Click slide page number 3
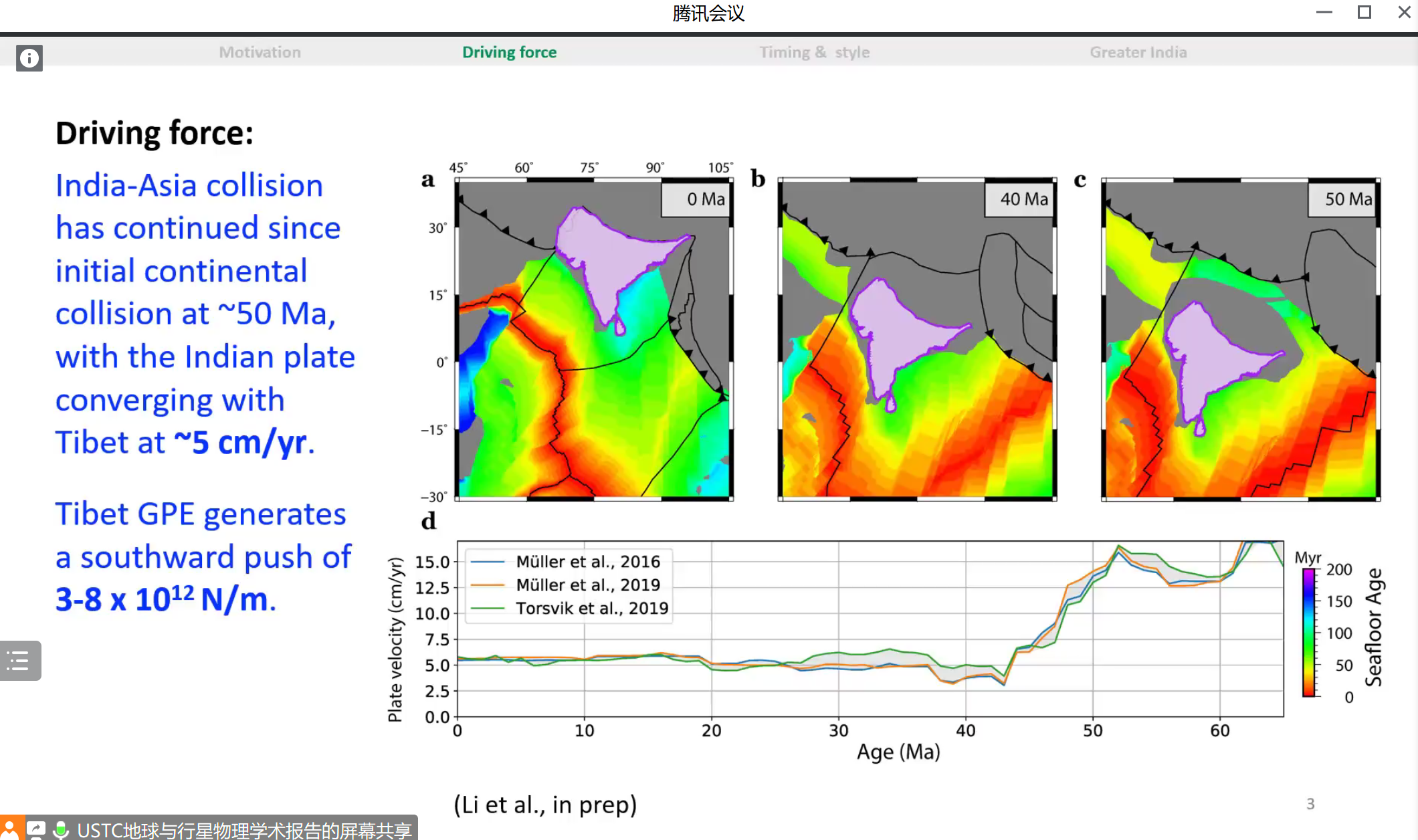Image resolution: width=1418 pixels, height=840 pixels. [1310, 804]
